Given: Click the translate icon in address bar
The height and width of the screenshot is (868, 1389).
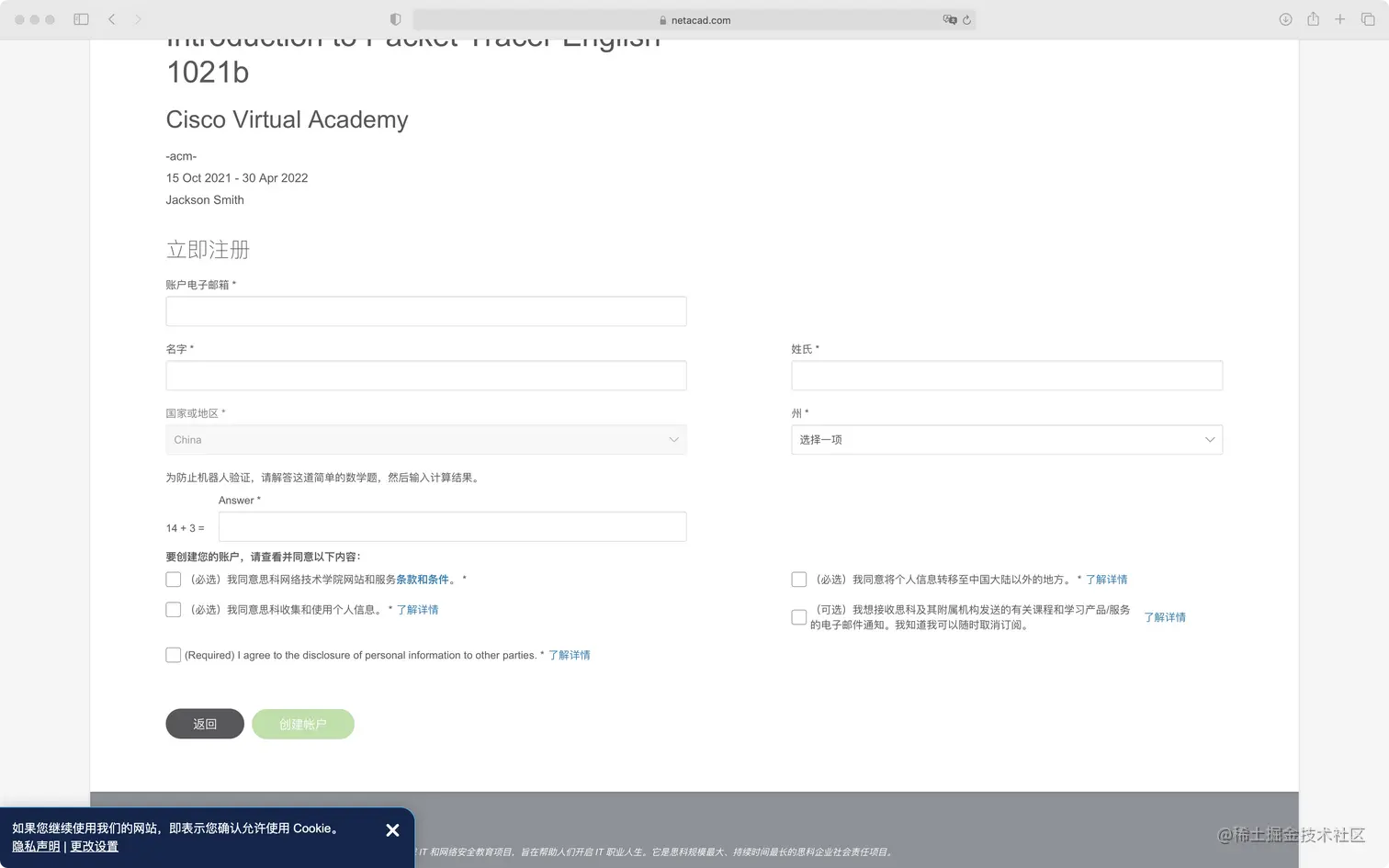Looking at the screenshot, I should (950, 19).
